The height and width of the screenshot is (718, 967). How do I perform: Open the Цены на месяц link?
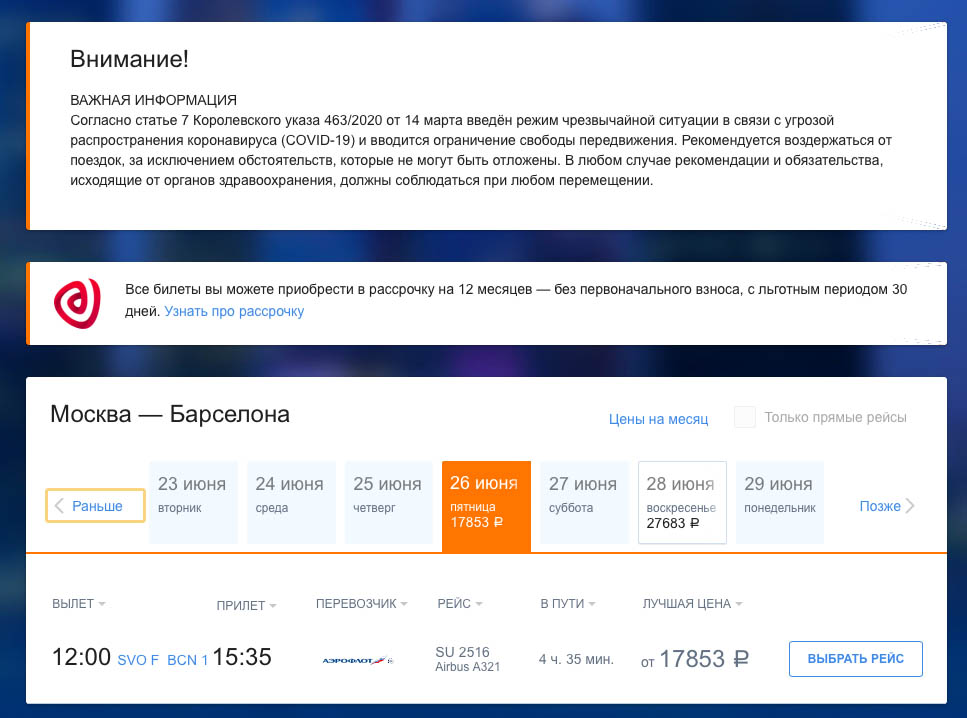[658, 419]
